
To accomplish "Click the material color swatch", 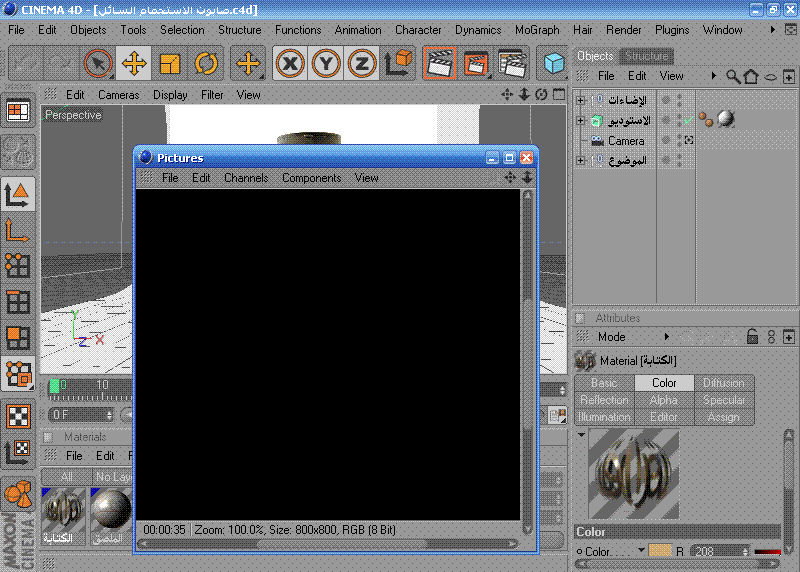I will (x=660, y=551).
